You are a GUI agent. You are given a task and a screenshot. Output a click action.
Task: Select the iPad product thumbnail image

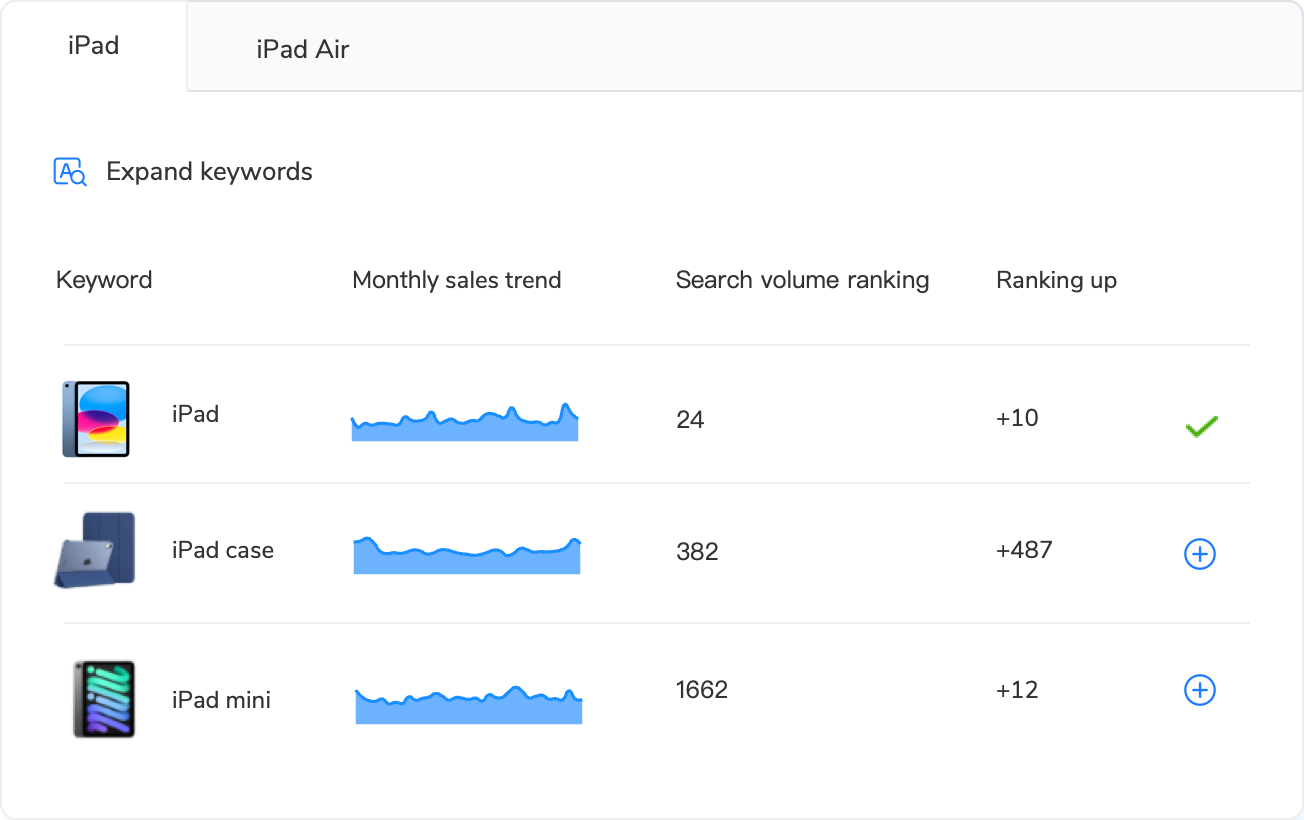pyautogui.click(x=97, y=418)
